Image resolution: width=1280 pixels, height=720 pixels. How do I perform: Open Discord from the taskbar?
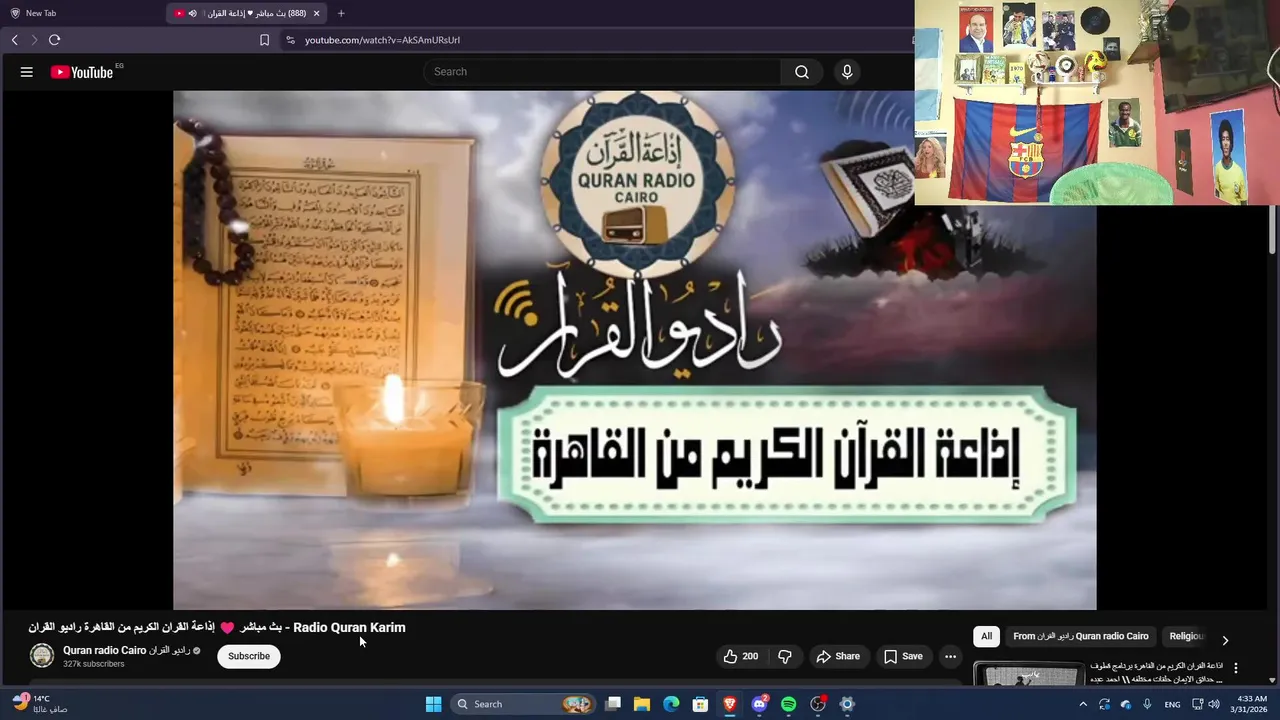[x=759, y=704]
